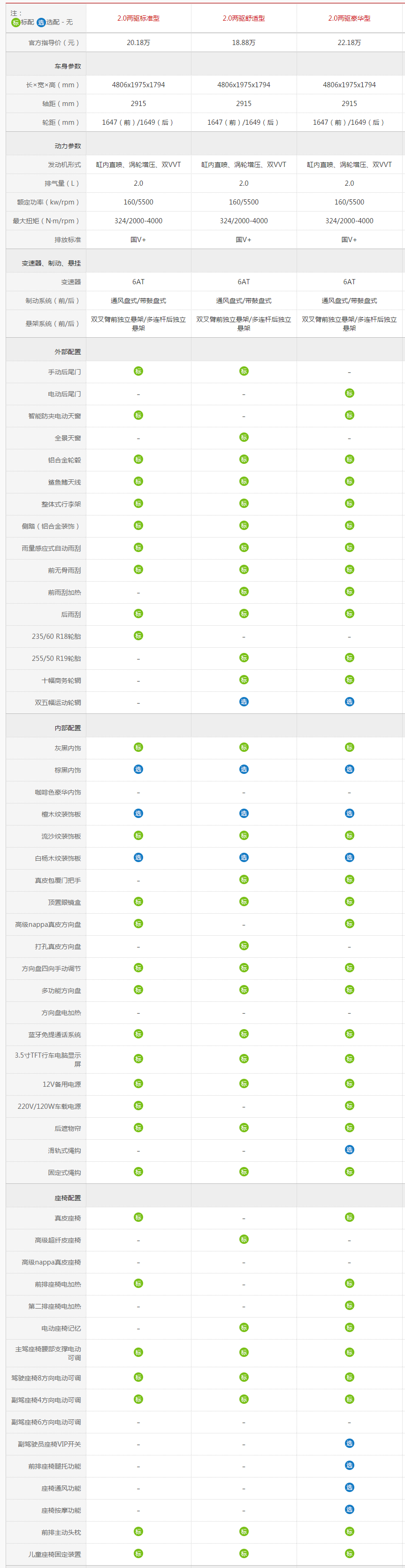Click 打孔真皮方向盘 green icon in 舒适型 column
This screenshot has width=405, height=1568.
(x=244, y=945)
